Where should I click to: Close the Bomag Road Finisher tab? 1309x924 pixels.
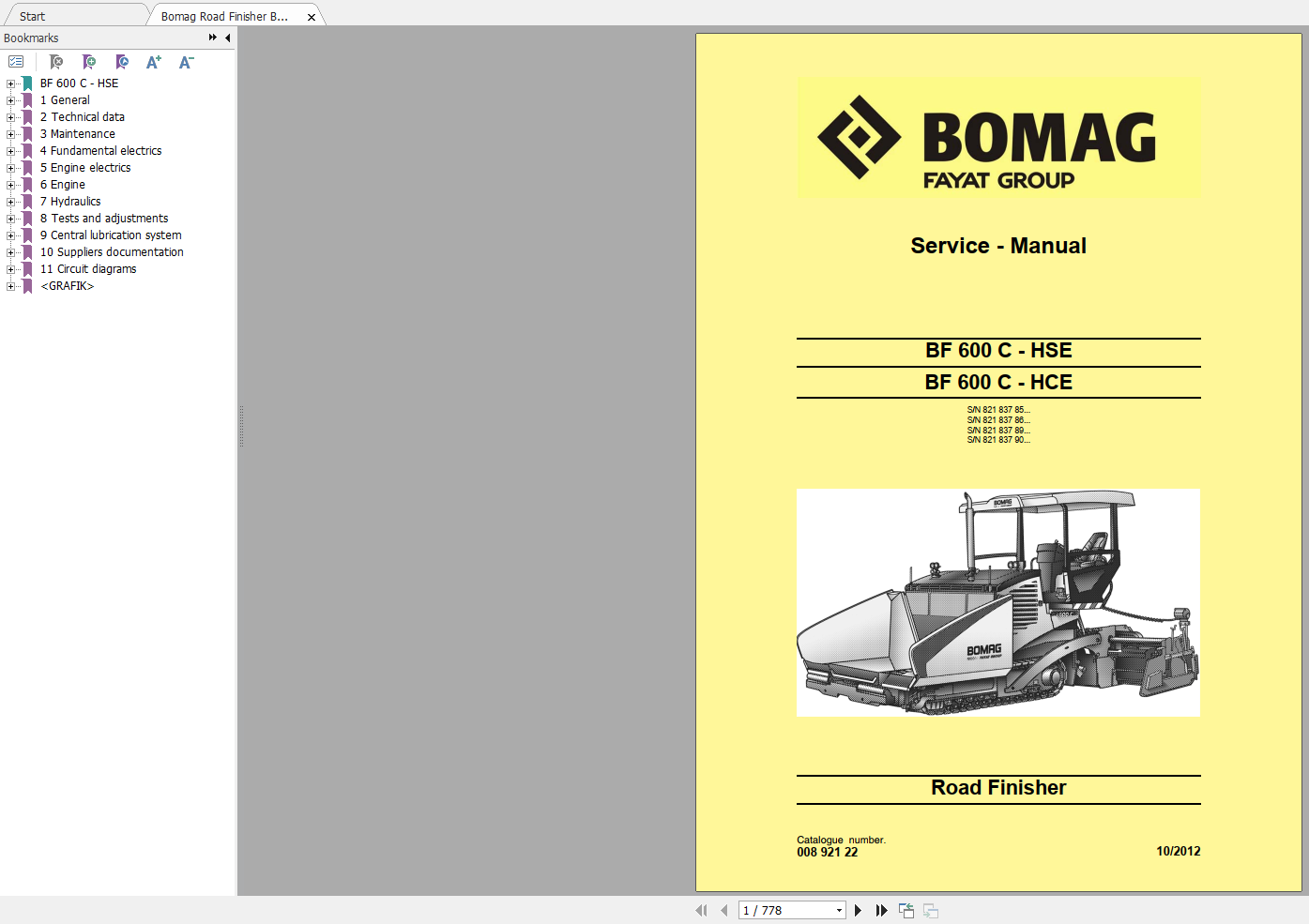coord(312,17)
